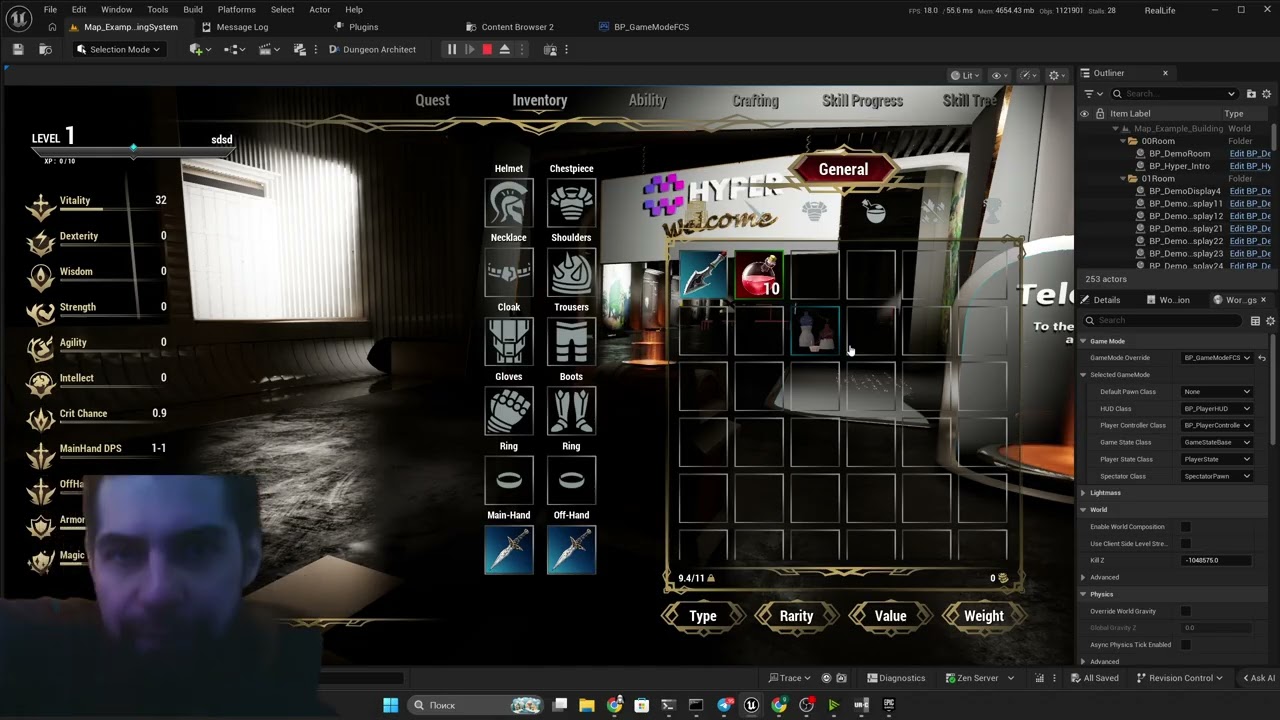Open Game State Class dropdown
This screenshot has width=1280, height=720.
pos(1217,442)
